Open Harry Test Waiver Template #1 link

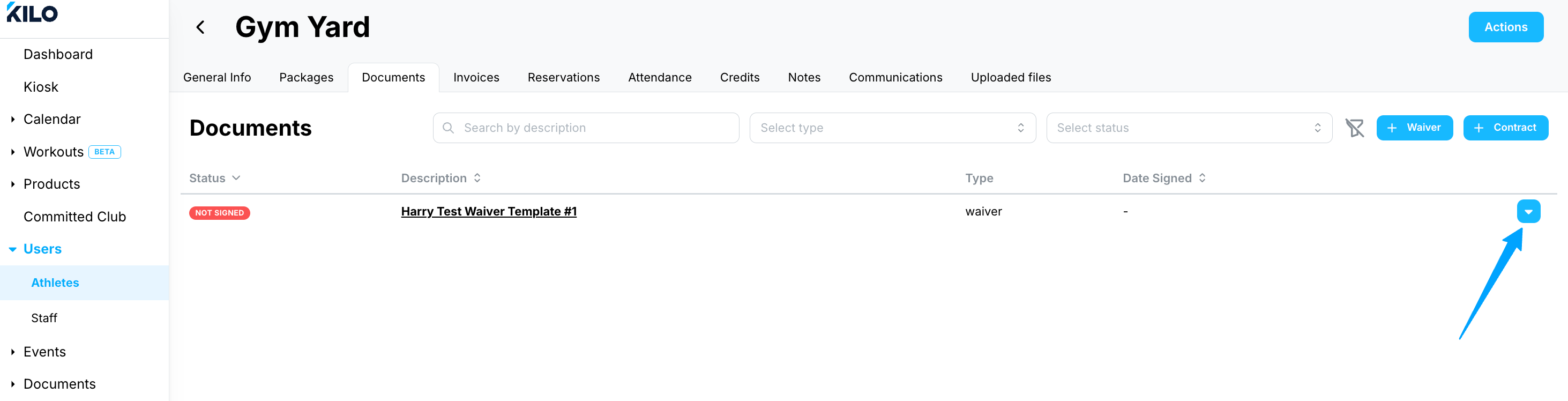488,212
